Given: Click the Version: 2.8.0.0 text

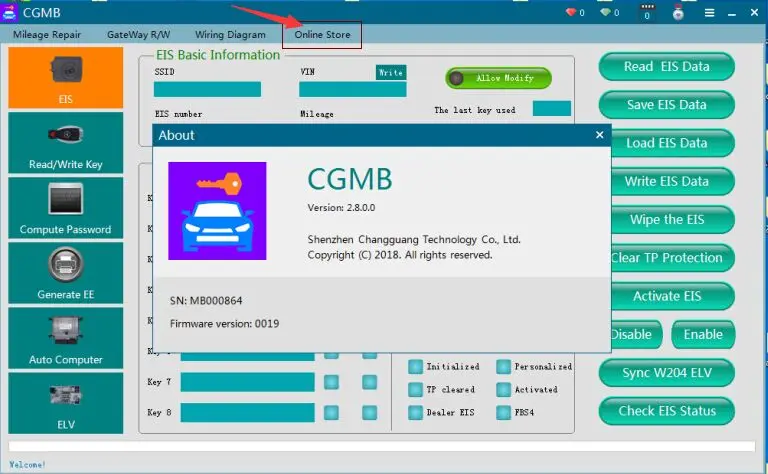Looking at the screenshot, I should click(x=341, y=208).
